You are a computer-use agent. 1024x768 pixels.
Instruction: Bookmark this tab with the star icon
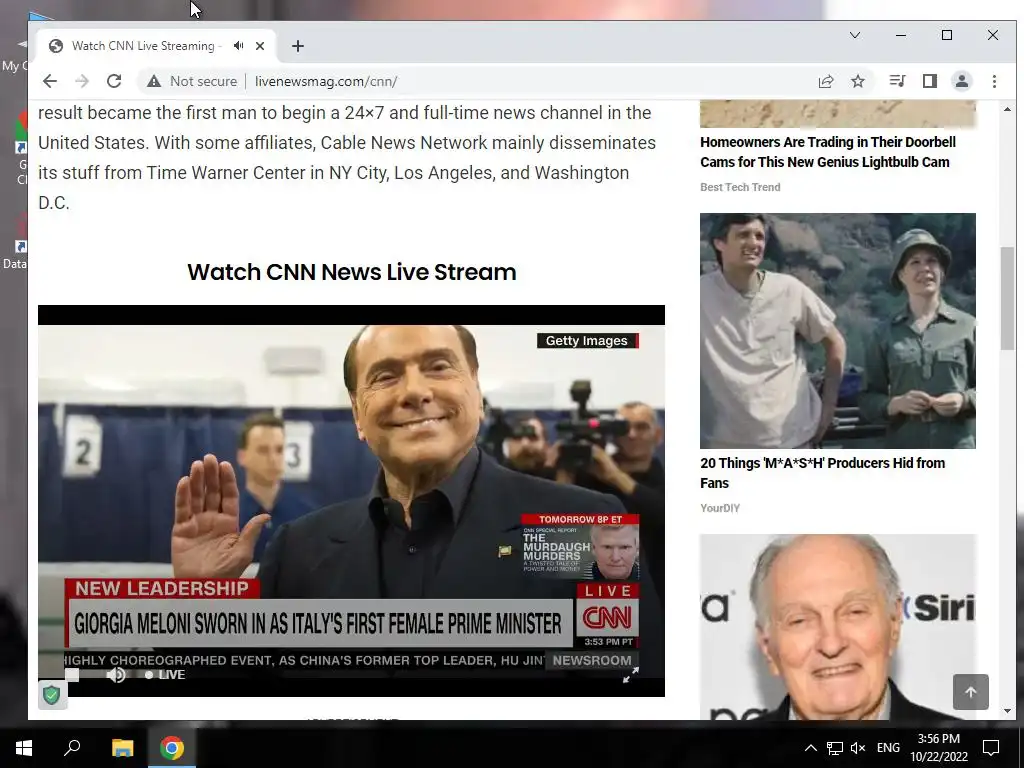857,81
